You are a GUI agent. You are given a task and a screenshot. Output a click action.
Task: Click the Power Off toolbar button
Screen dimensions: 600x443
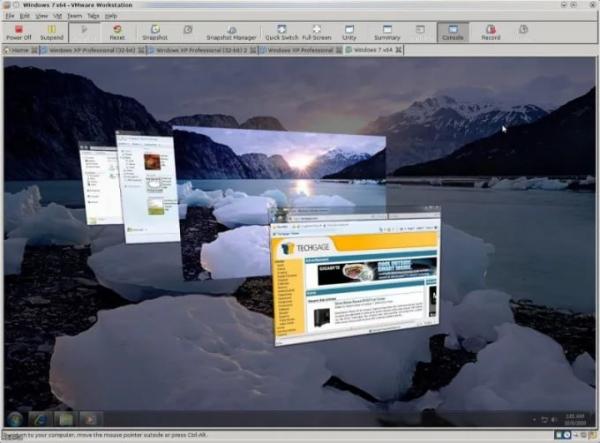[18, 32]
